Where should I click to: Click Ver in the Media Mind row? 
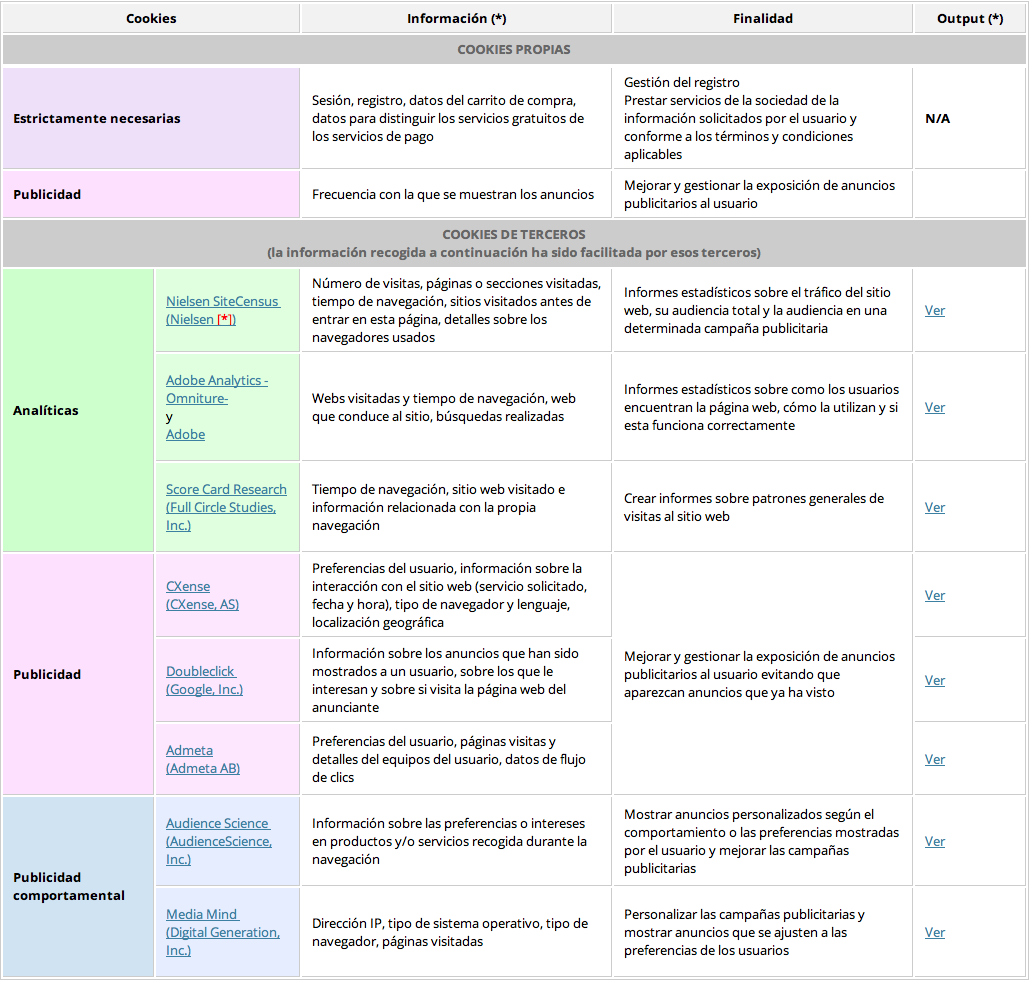[x=934, y=932]
